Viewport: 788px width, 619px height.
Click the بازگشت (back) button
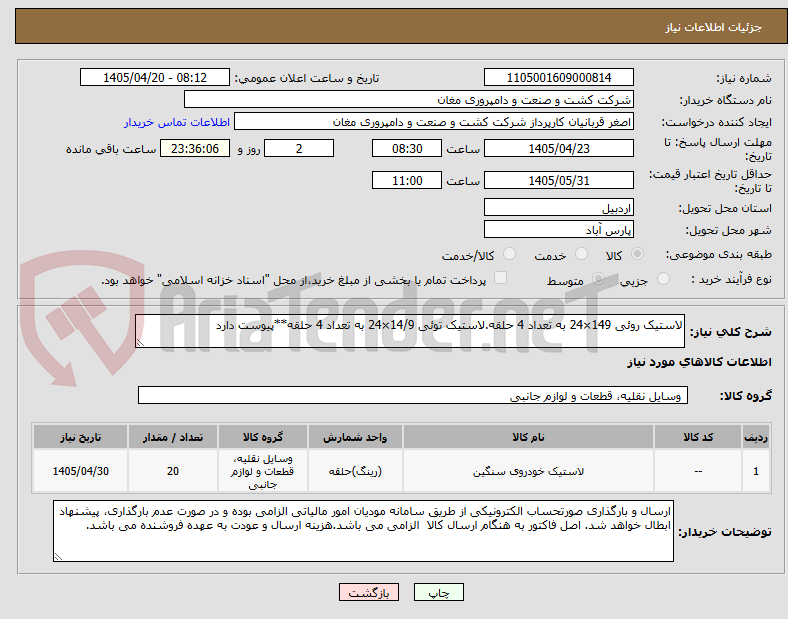(369, 592)
